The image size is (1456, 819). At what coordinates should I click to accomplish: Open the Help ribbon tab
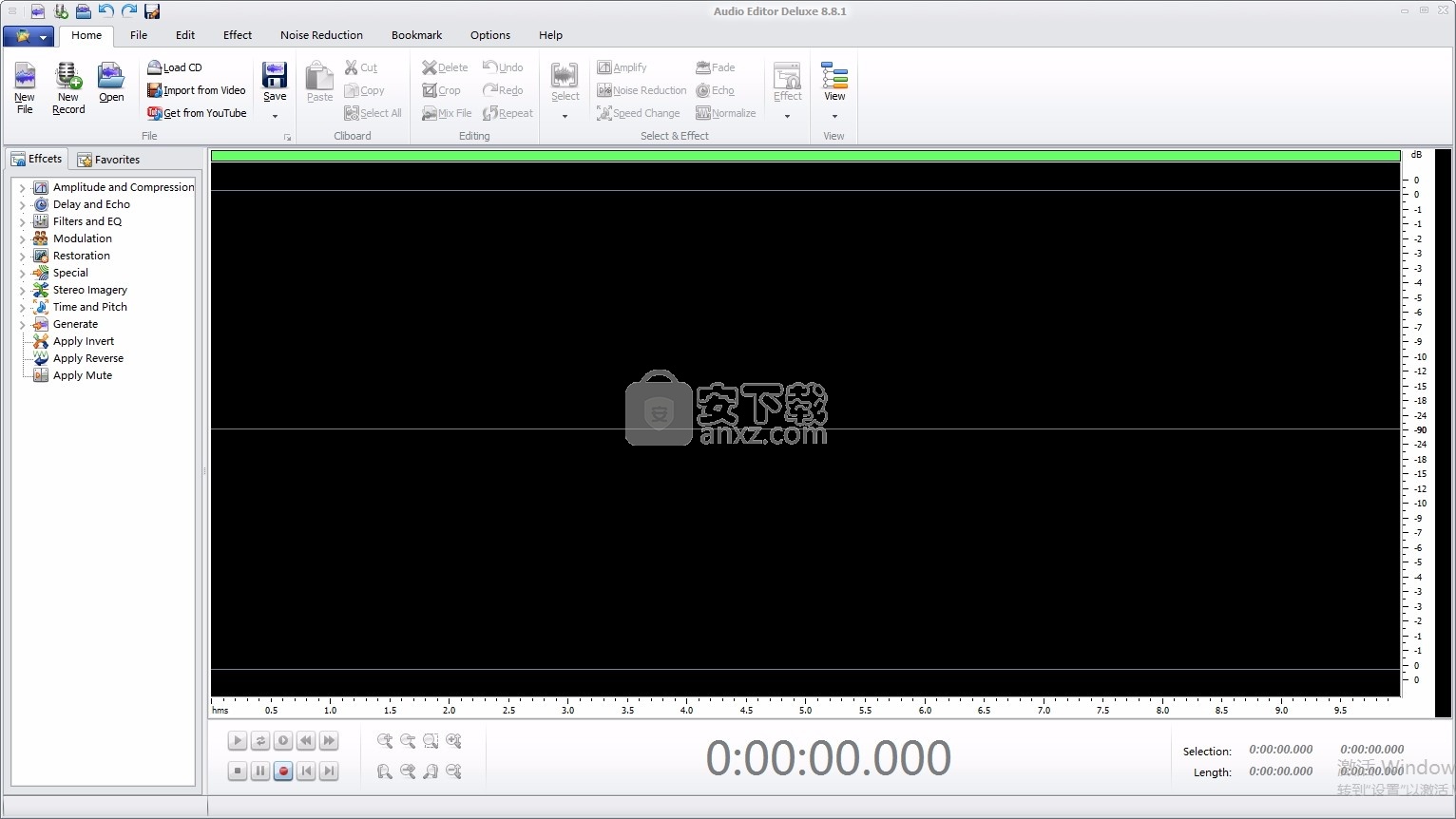pos(550,35)
